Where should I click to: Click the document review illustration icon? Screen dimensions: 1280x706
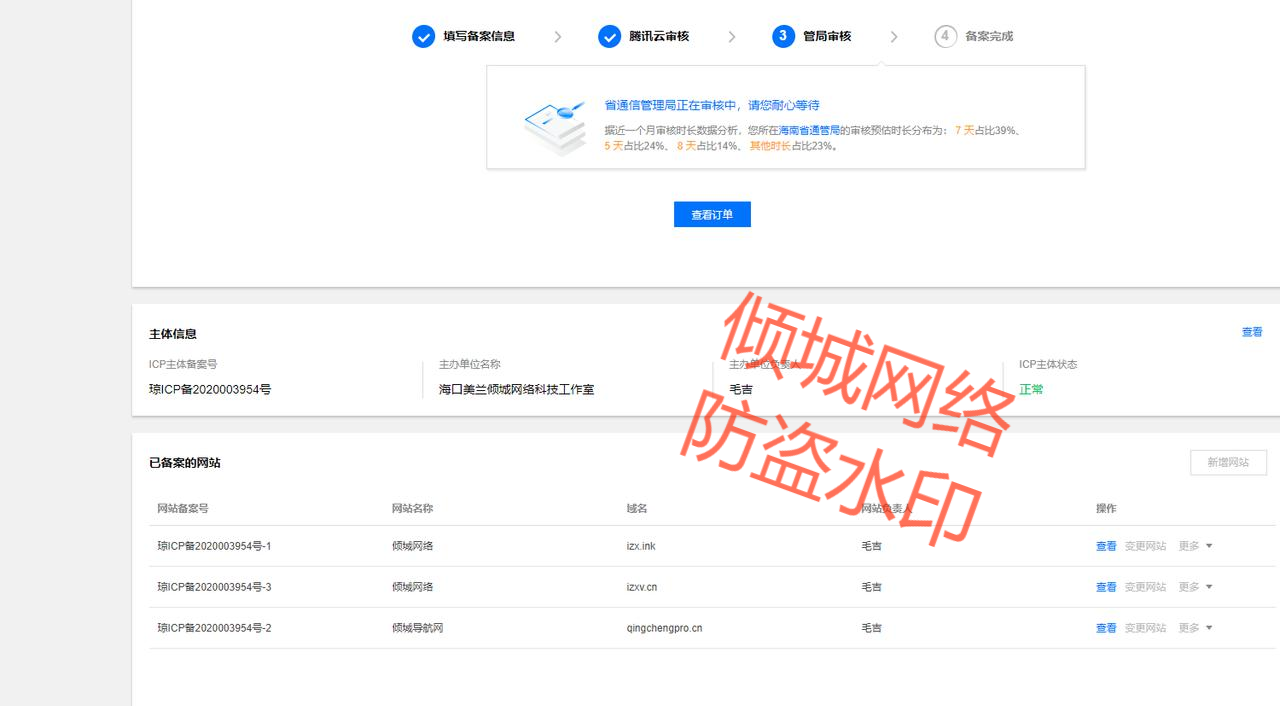pos(554,125)
